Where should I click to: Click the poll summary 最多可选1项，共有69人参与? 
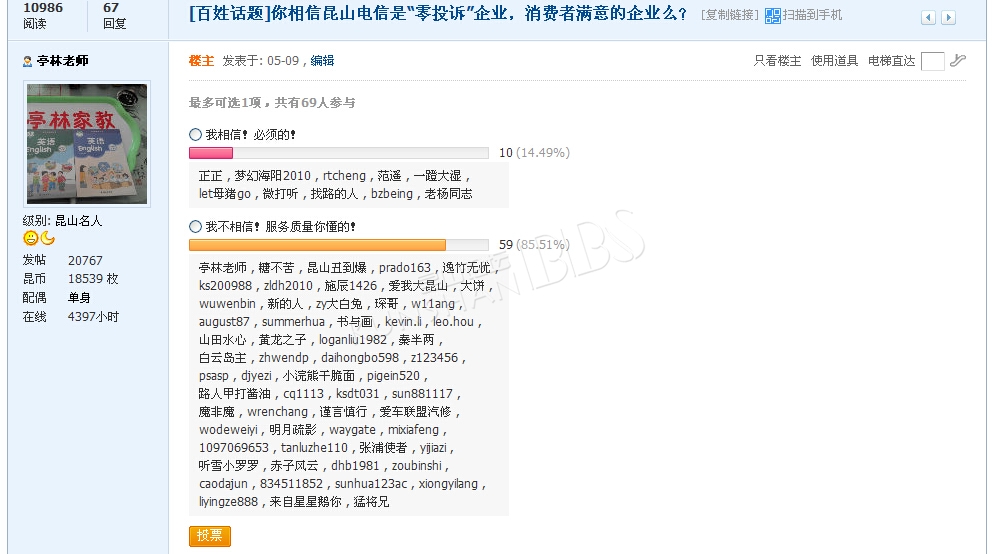(272, 103)
